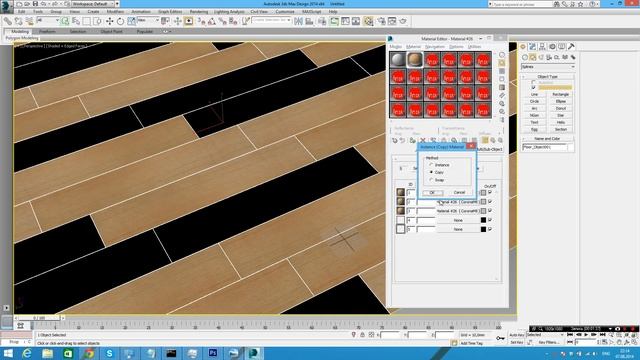The image size is (640, 360).
Task: Collapse the Name and Color rollout
Action: 548,139
